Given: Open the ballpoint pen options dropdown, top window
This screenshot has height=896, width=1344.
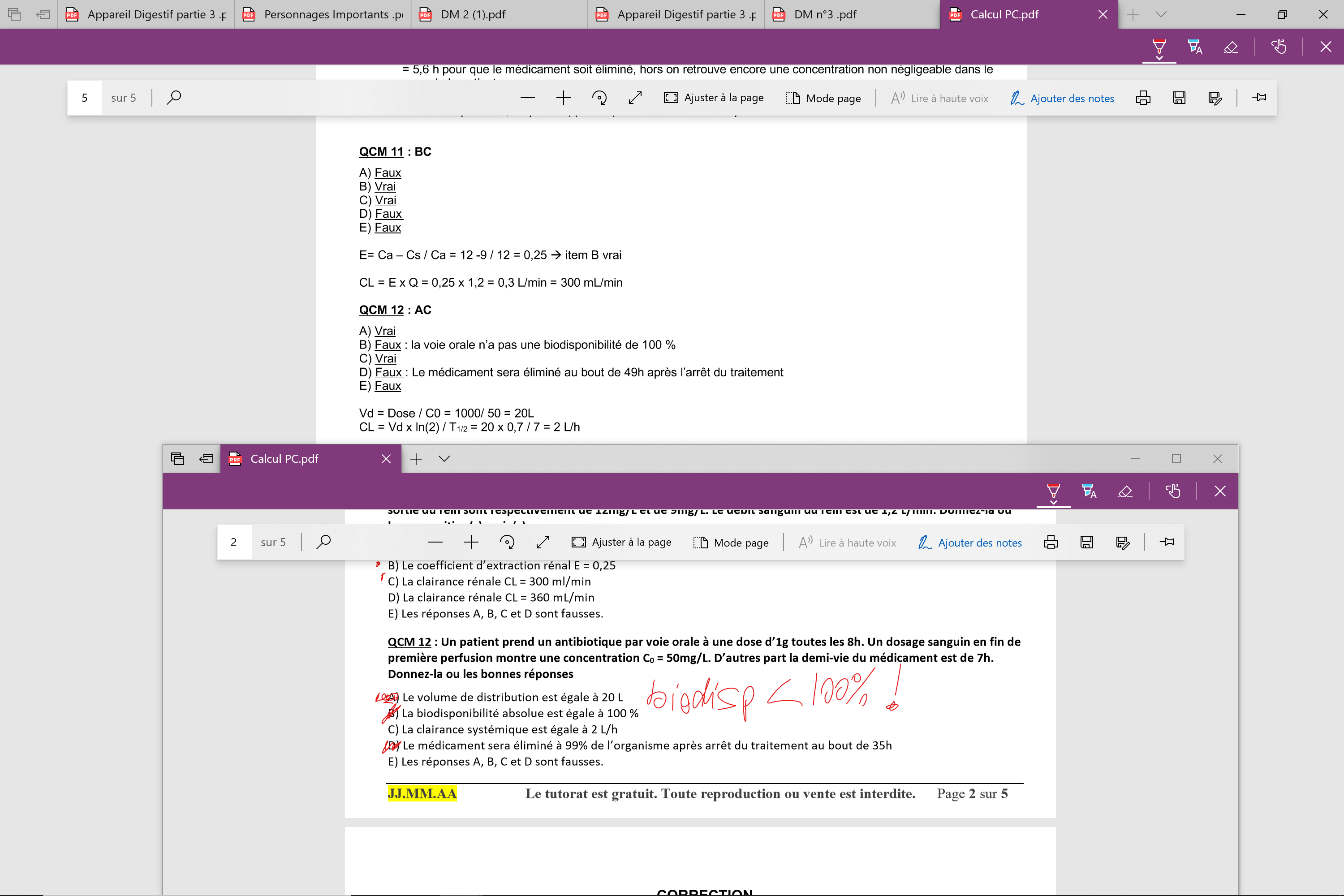Looking at the screenshot, I should (x=1159, y=58).
